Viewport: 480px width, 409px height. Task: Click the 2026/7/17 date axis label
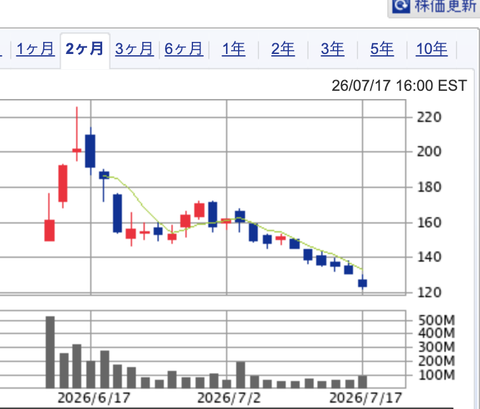point(366,398)
